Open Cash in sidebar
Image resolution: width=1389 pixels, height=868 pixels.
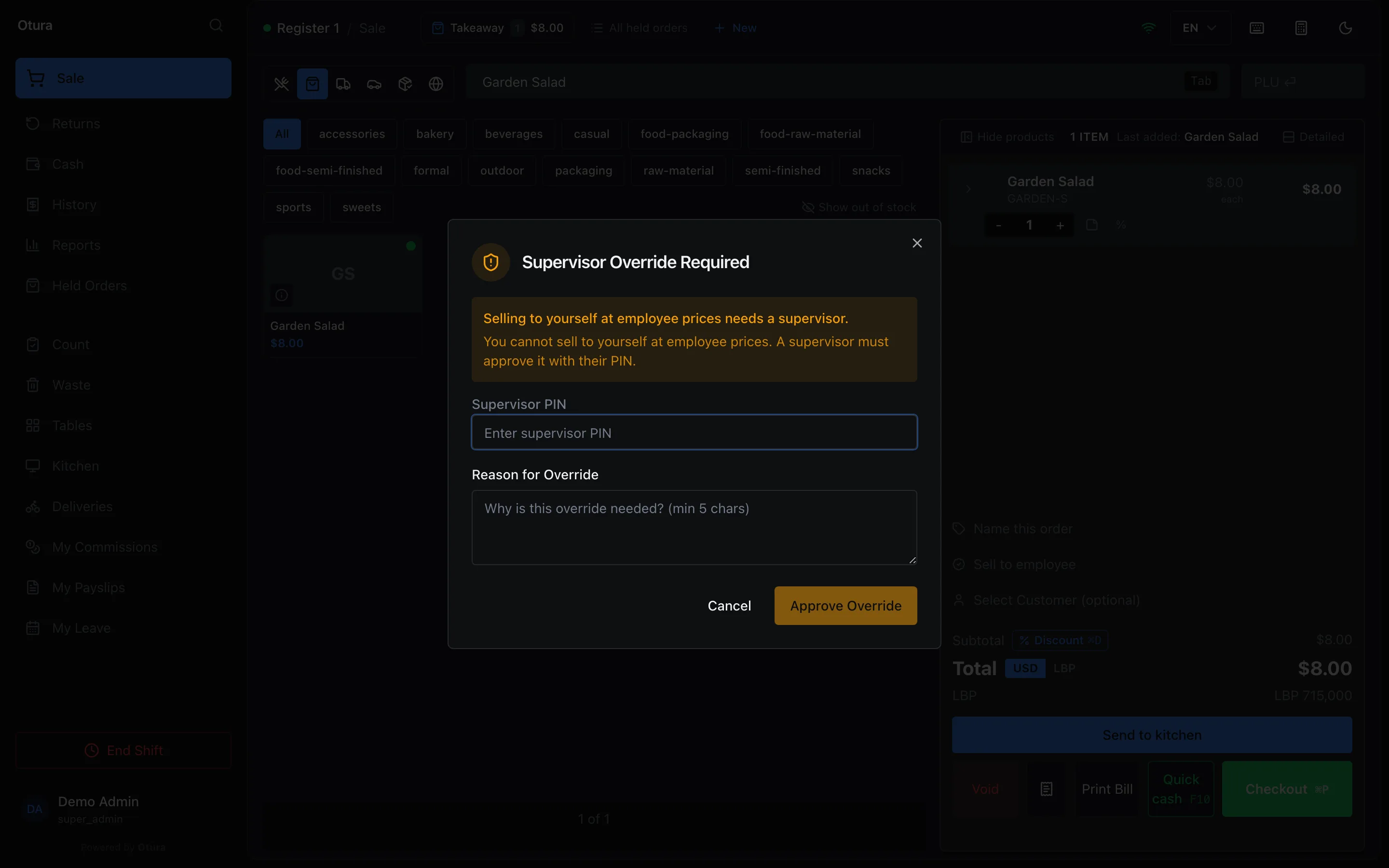[x=123, y=164]
